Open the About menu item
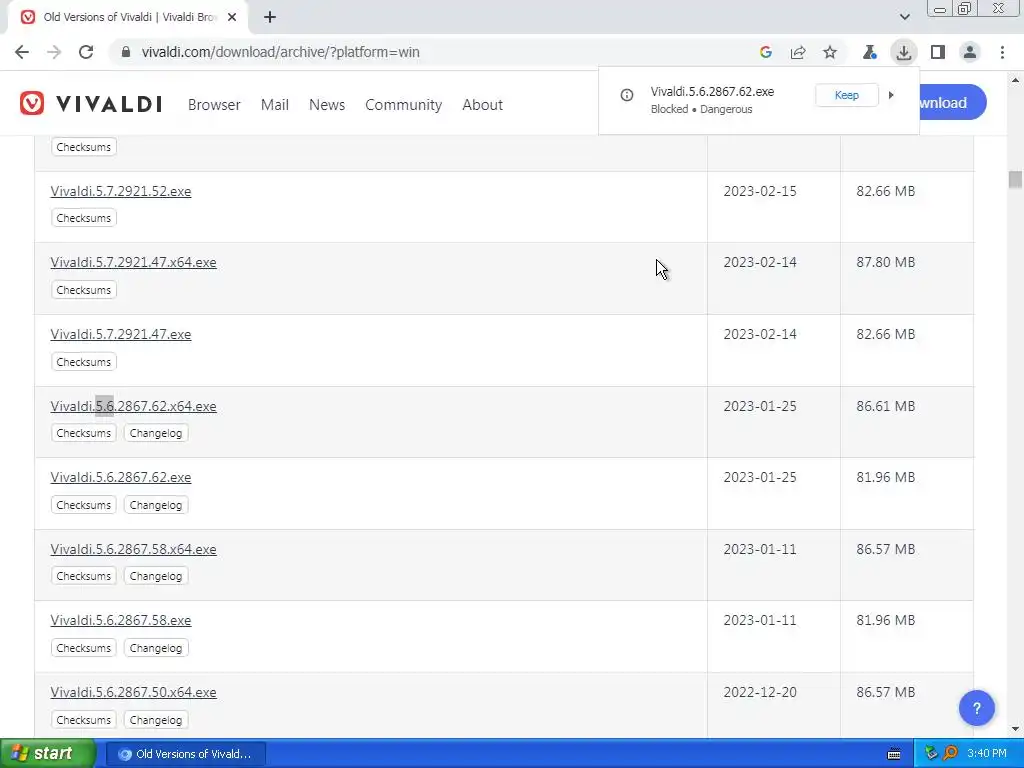 (483, 104)
